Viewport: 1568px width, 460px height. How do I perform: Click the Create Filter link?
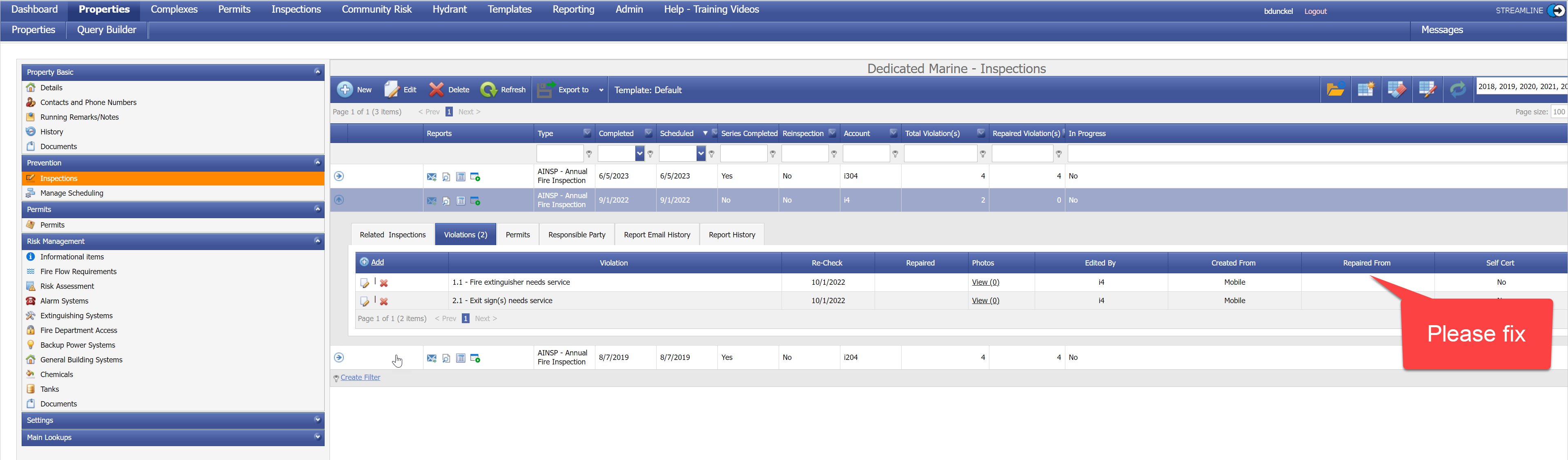(360, 378)
